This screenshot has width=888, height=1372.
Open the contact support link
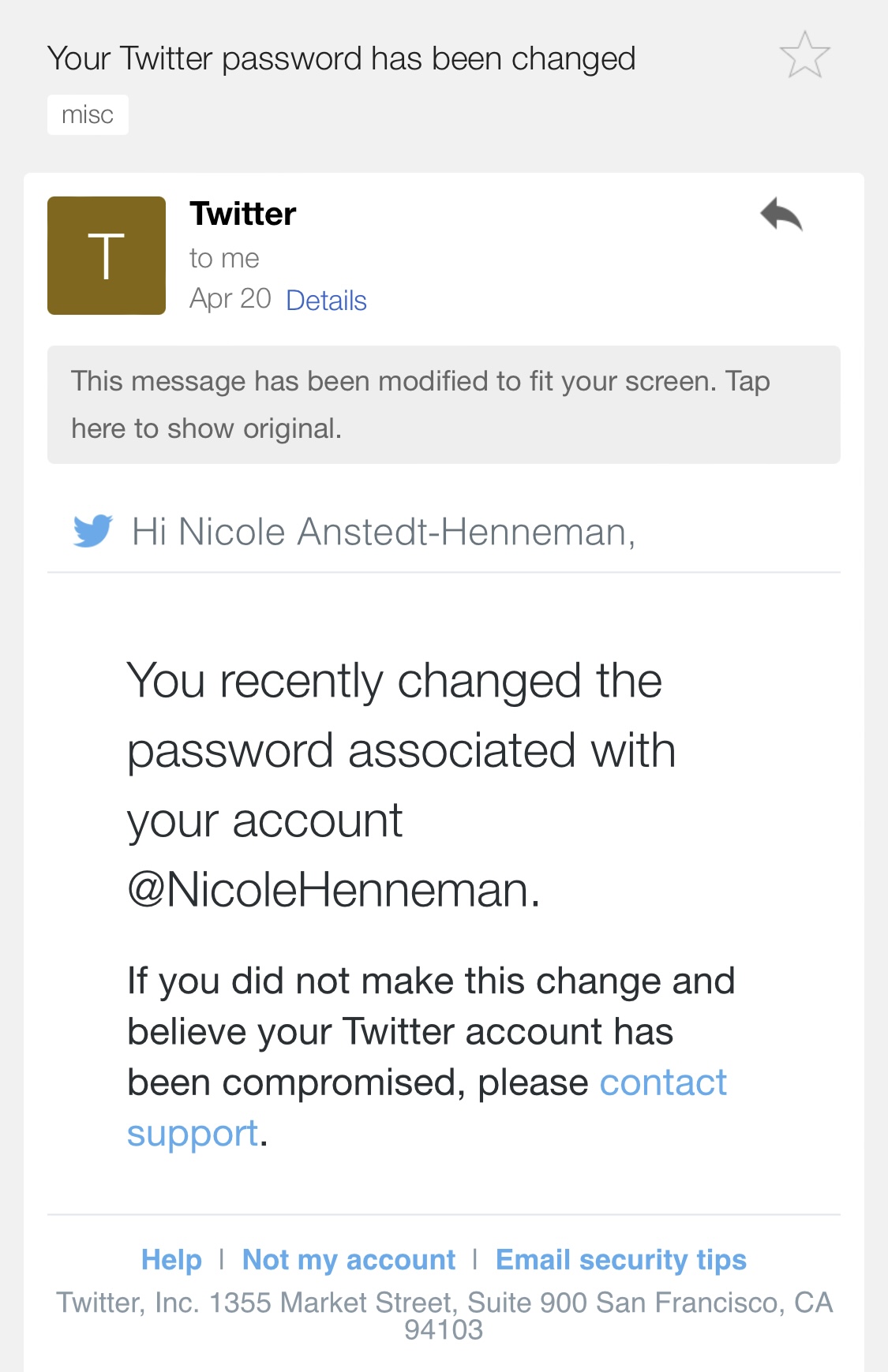click(662, 1082)
